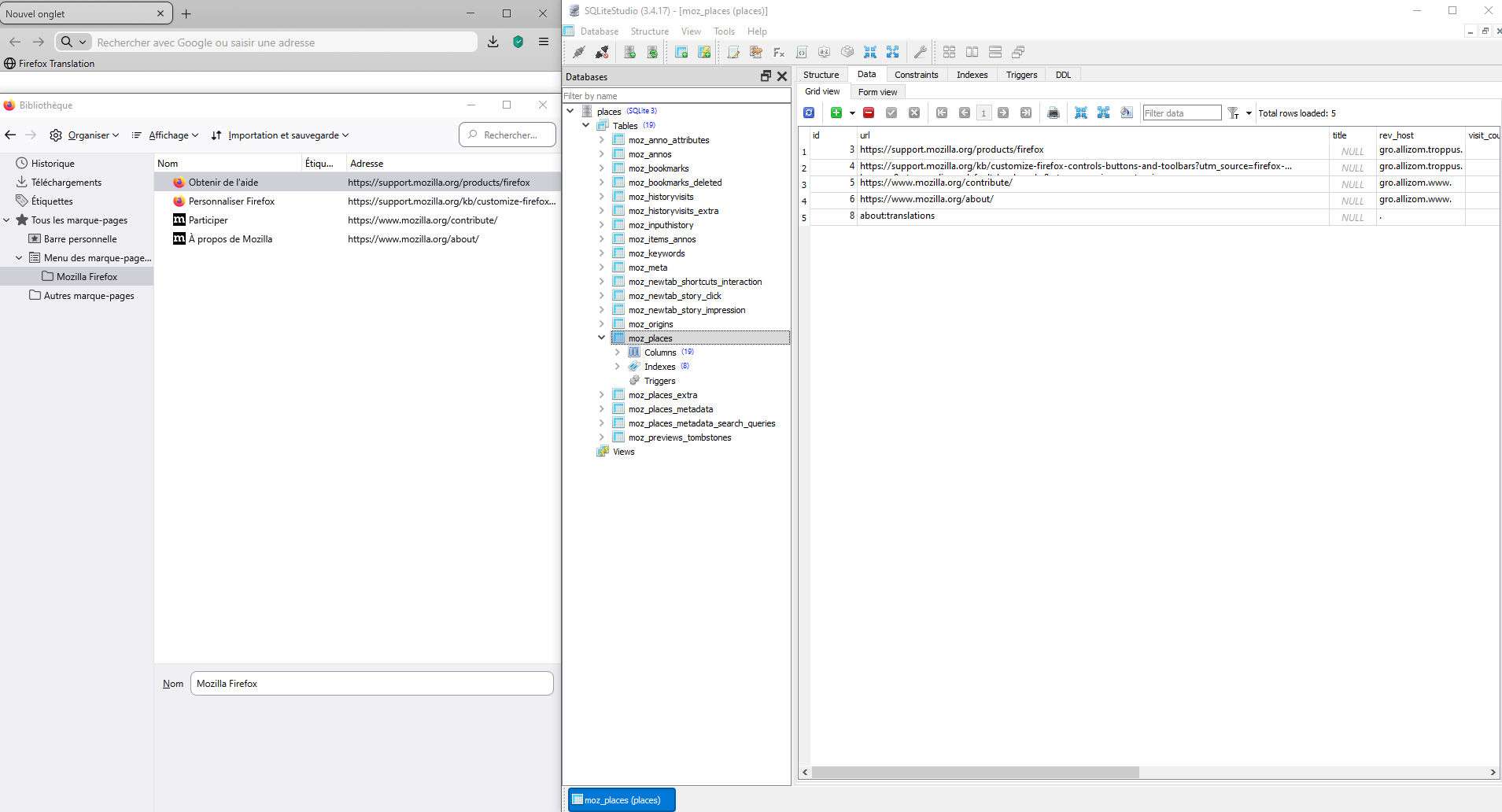This screenshot has height=812, width=1502.
Task: Click the horizontal scrollbar of data grid
Action: tap(975, 773)
